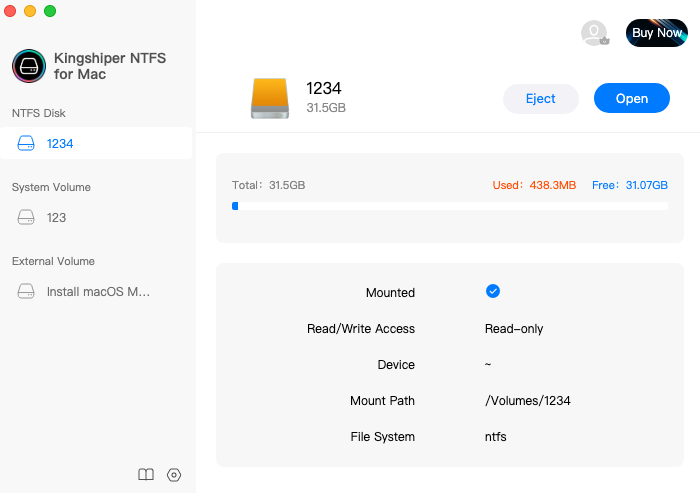The width and height of the screenshot is (700, 493).
Task: Click the System Volume section header
Action: [x=51, y=187]
